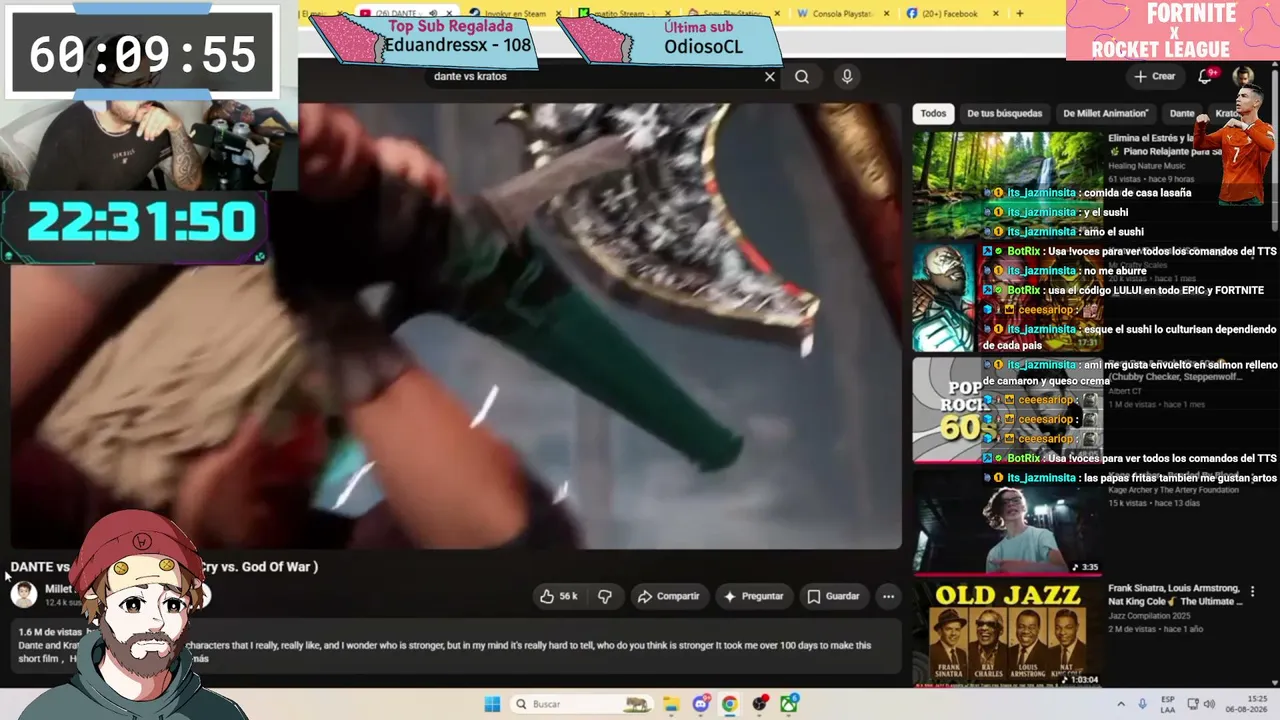Select the Todos filter chip
This screenshot has height=720, width=1280.
pos(933,114)
